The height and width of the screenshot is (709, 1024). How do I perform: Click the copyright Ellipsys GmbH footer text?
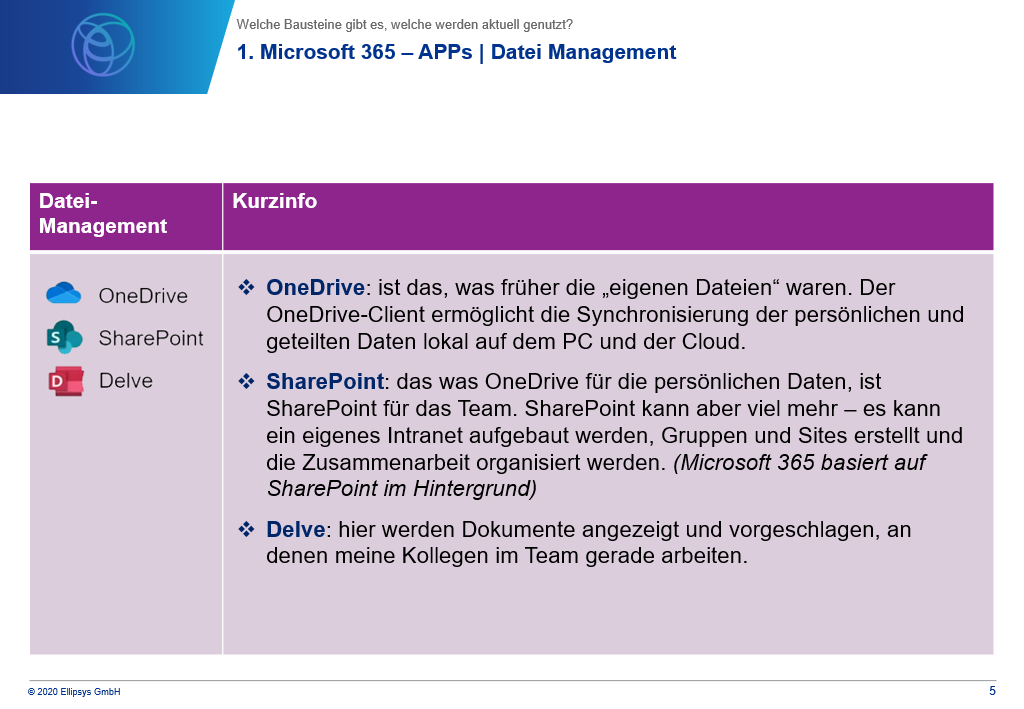pos(74,692)
